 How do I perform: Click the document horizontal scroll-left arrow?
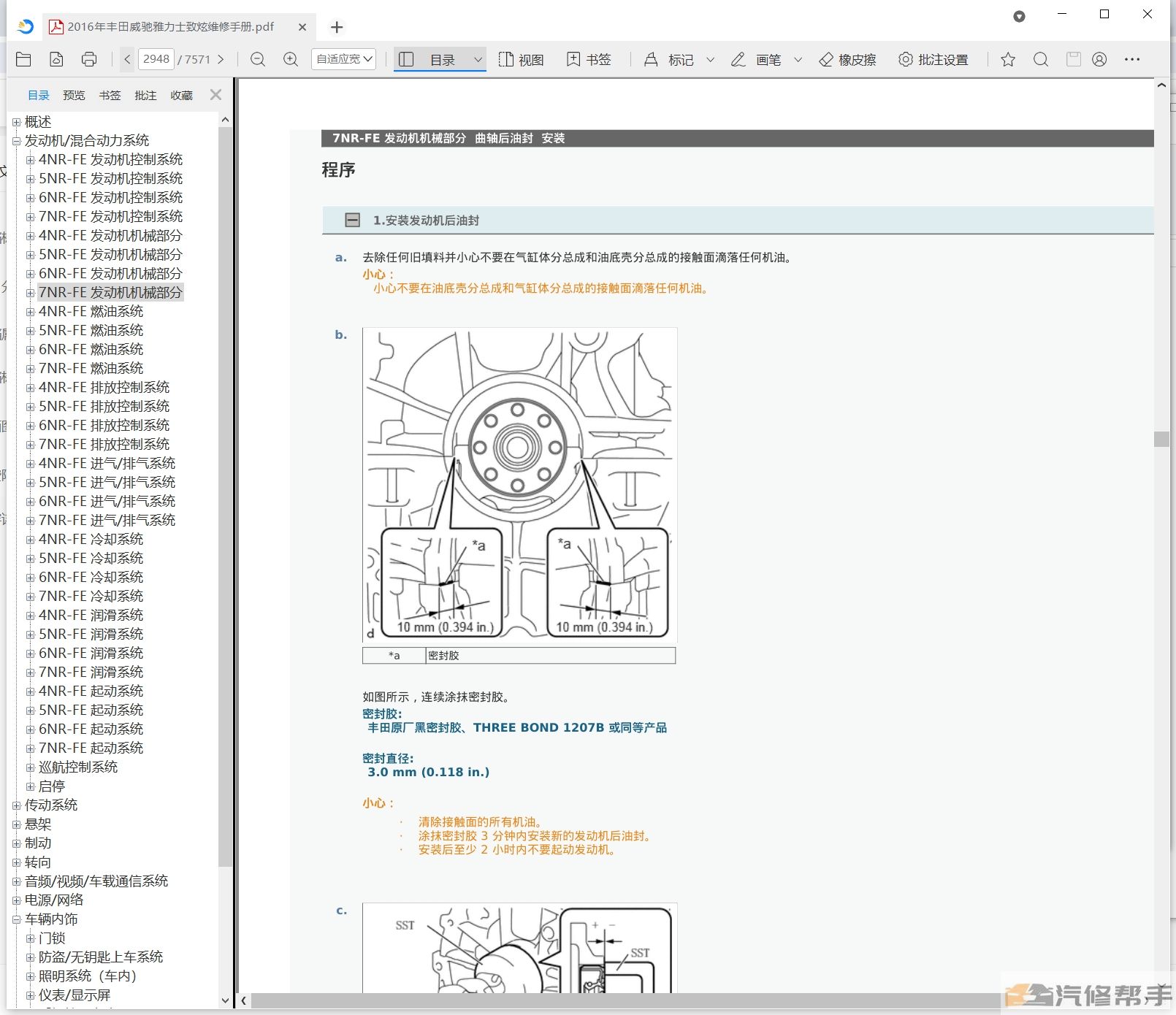pos(244,1001)
